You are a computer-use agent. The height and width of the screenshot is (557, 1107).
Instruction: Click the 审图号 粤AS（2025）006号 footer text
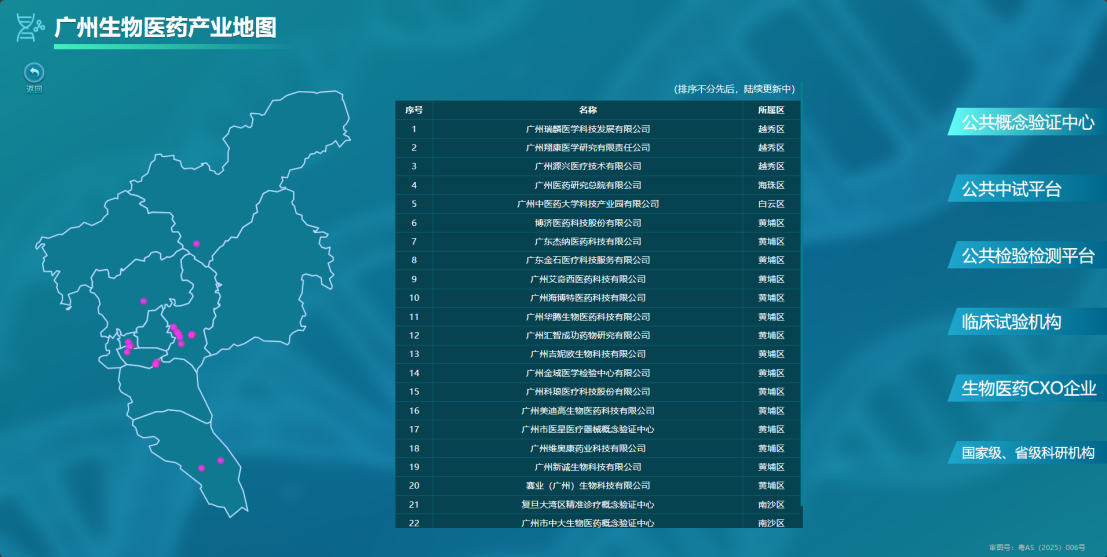tap(1036, 547)
